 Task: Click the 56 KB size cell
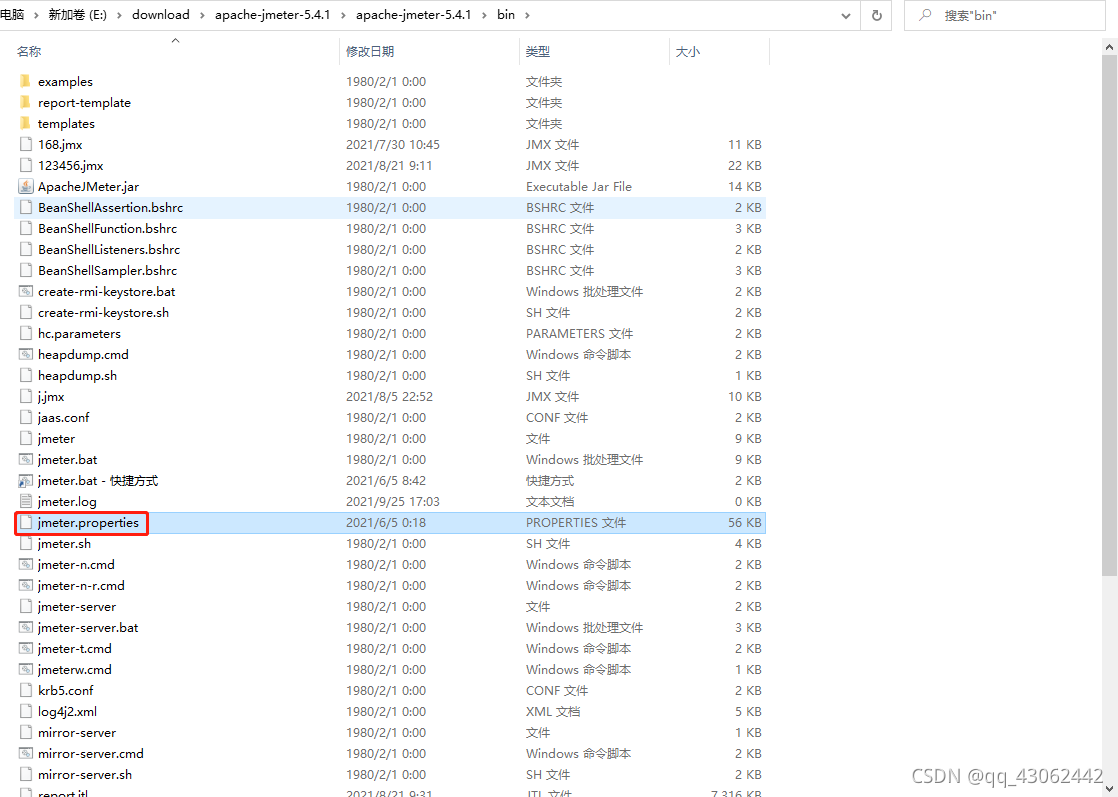tap(744, 523)
